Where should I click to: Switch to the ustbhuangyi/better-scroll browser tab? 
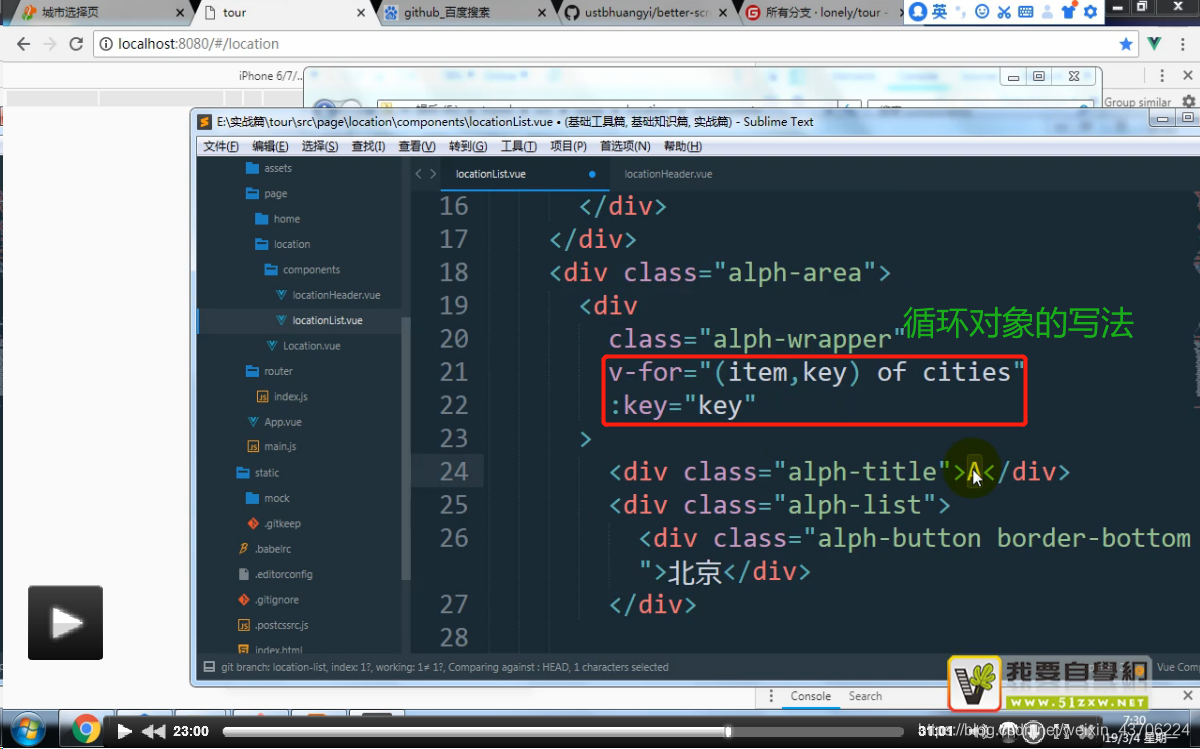pos(647,13)
